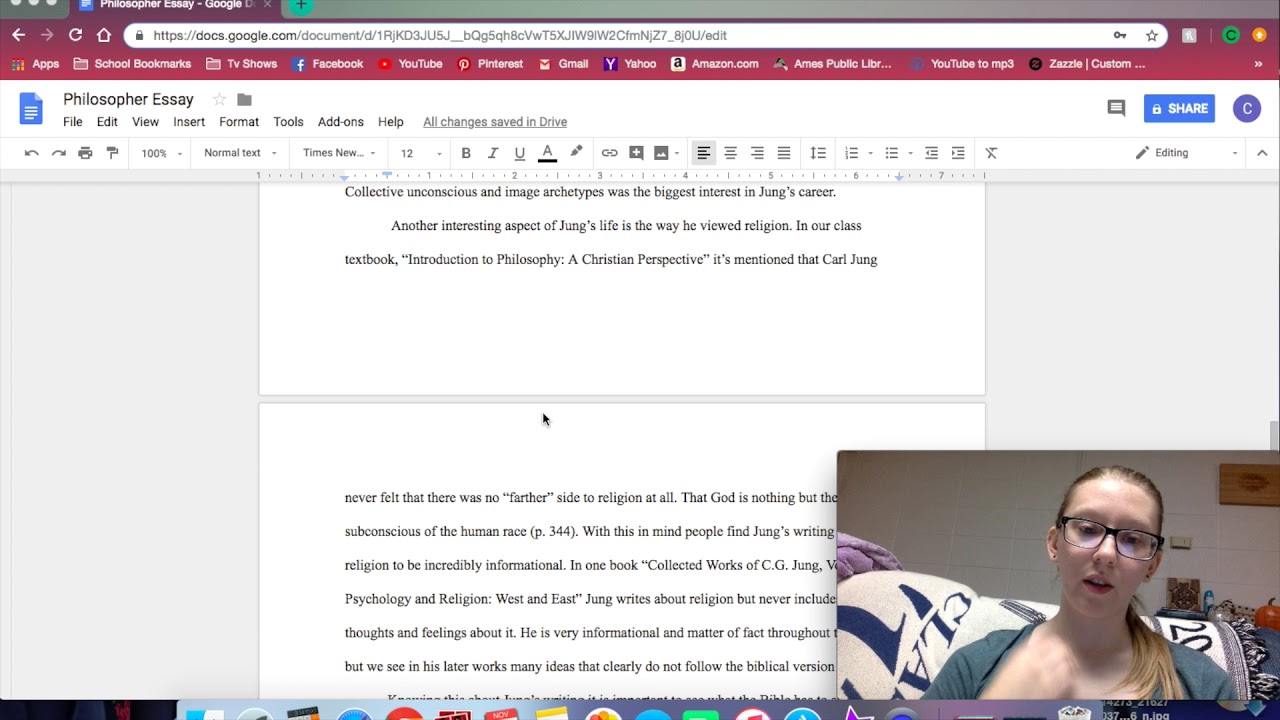The image size is (1280, 720).
Task: Click the browser back arrow
Action: point(19,35)
